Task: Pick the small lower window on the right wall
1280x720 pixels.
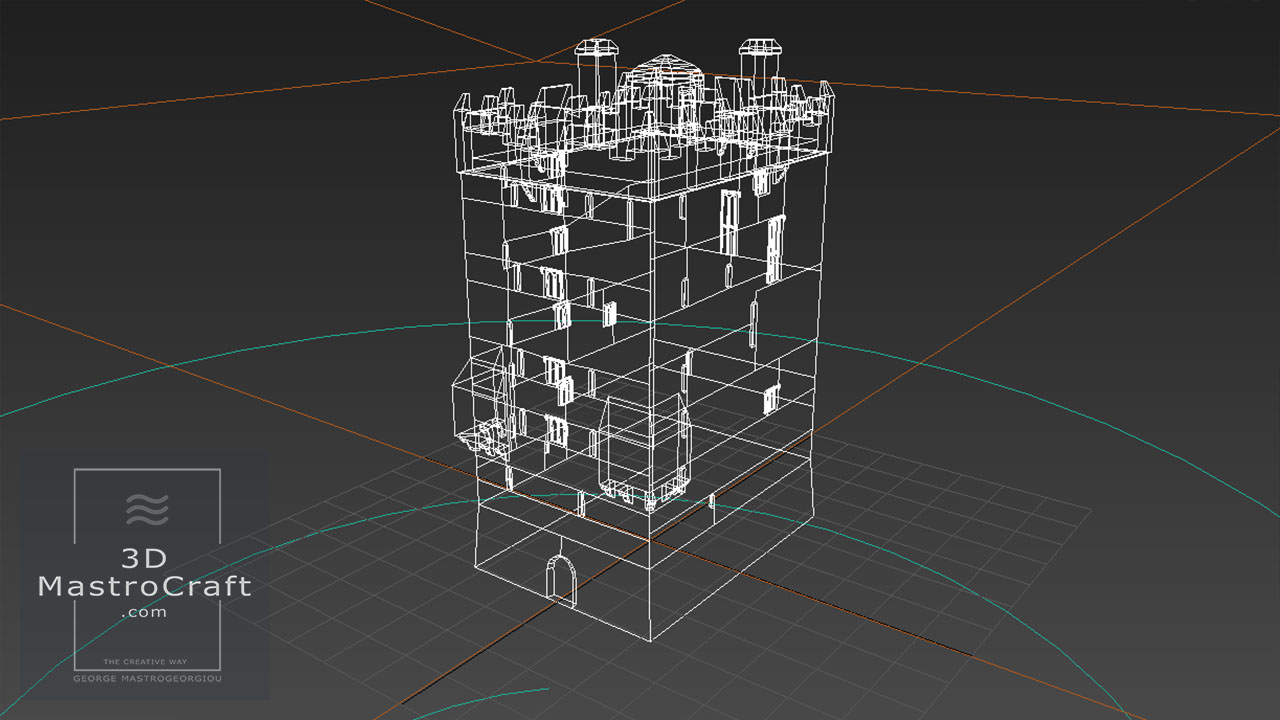Action: click(x=770, y=400)
